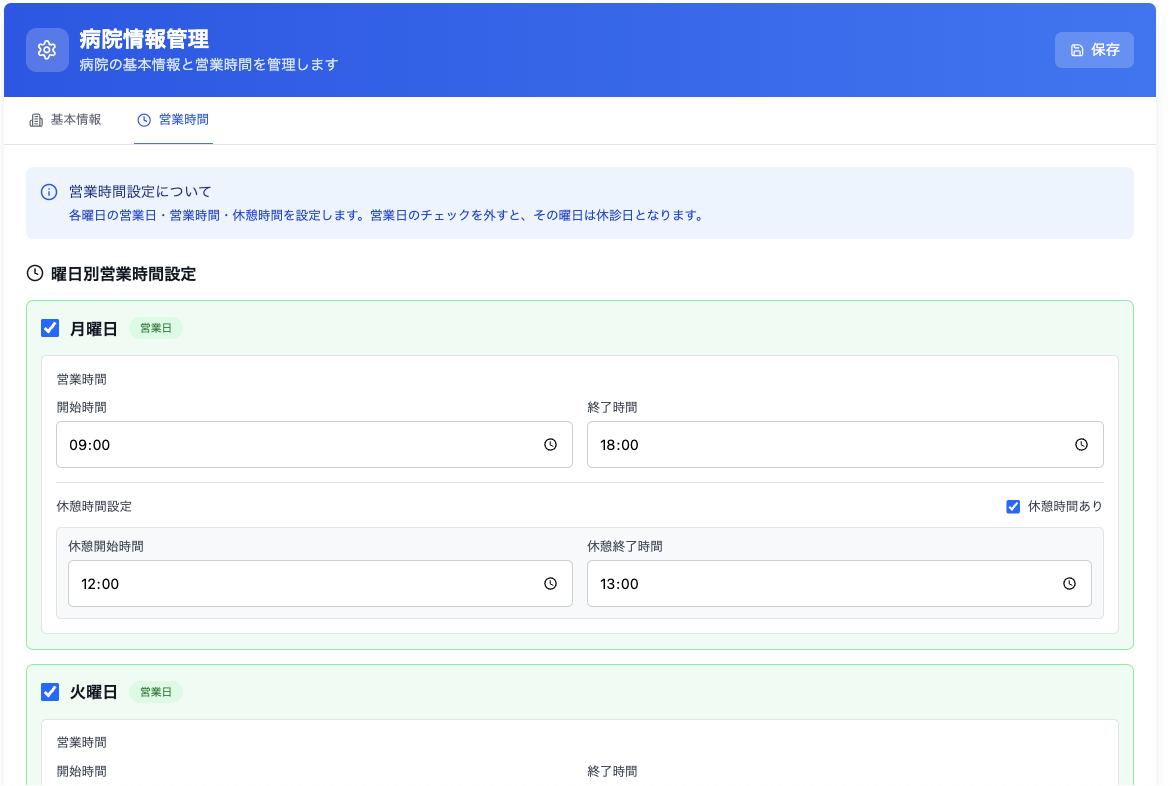Click the clock icon in Monday's start time field
The height and width of the screenshot is (786, 1172).
[x=550, y=445]
